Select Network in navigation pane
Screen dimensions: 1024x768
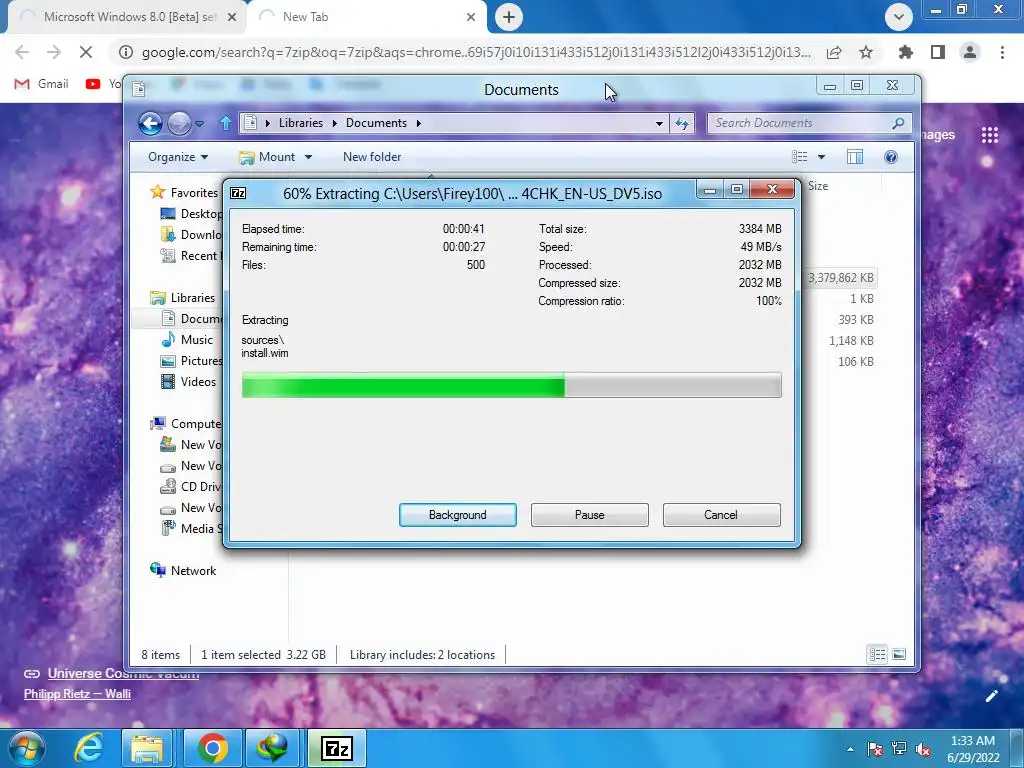pyautogui.click(x=184, y=571)
